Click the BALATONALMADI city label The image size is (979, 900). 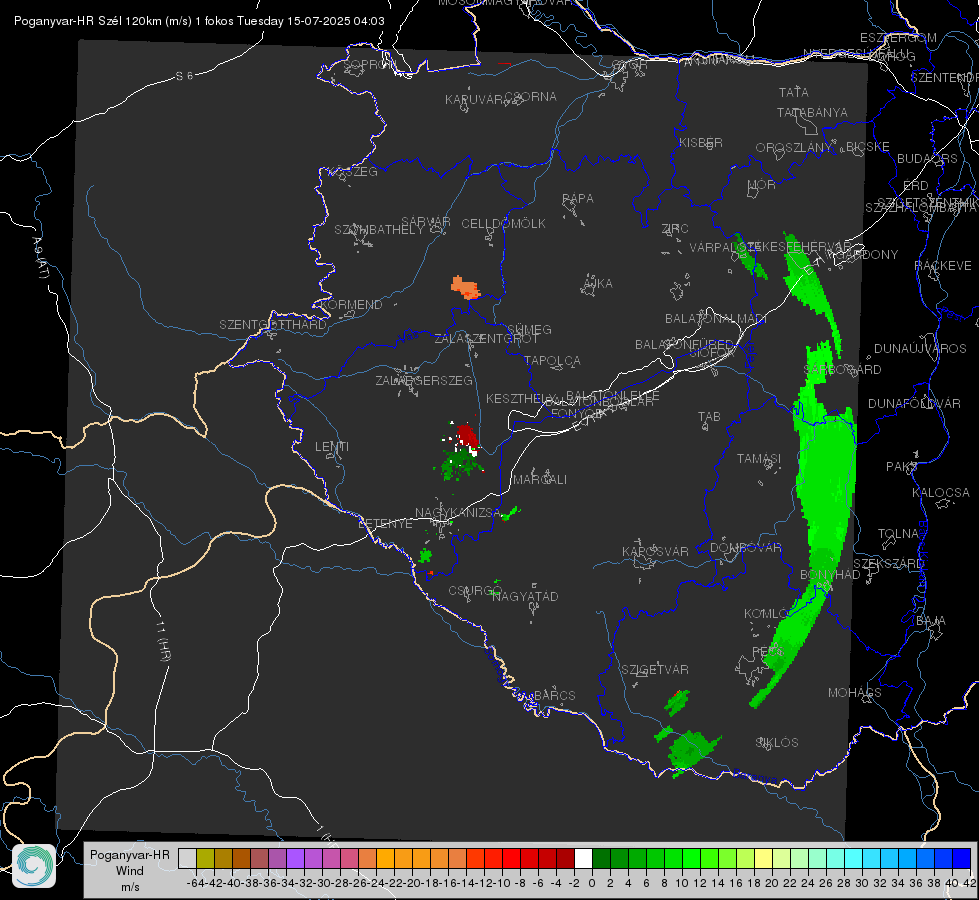click(x=716, y=319)
